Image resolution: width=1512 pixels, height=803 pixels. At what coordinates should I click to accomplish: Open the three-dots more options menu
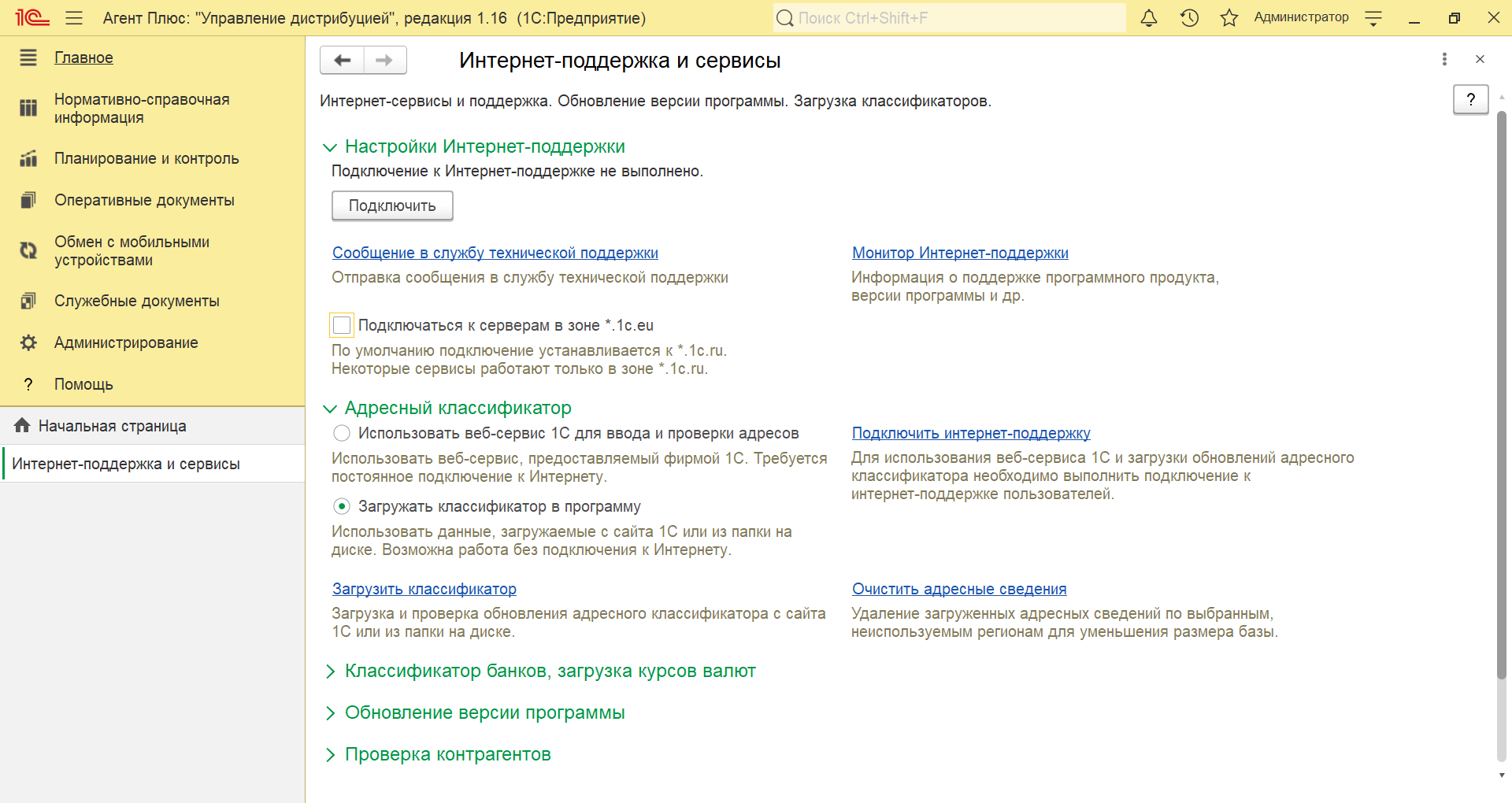coord(1444,59)
